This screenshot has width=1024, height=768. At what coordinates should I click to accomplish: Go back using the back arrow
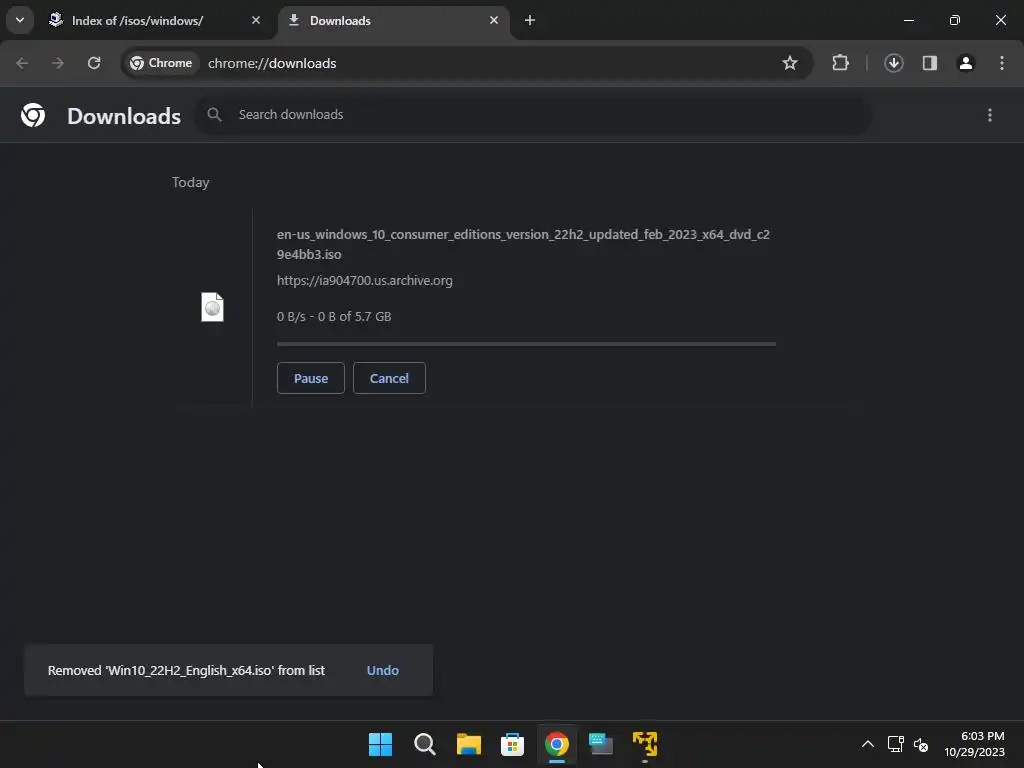[x=22, y=63]
